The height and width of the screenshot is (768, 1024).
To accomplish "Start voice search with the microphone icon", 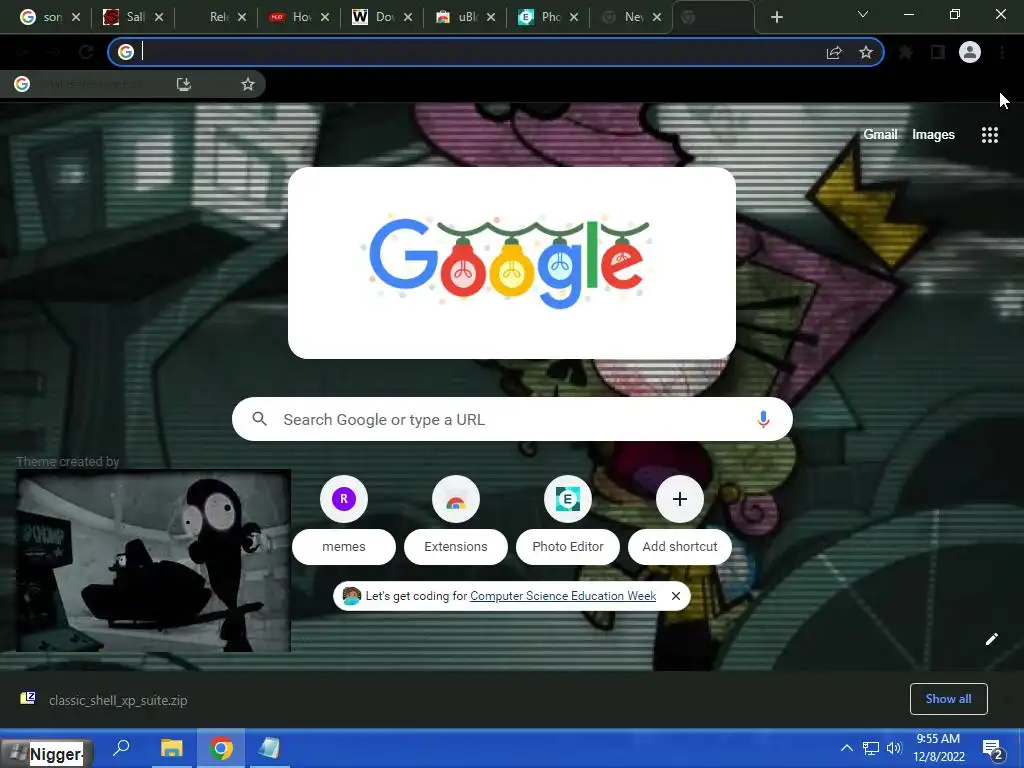I will [x=763, y=419].
